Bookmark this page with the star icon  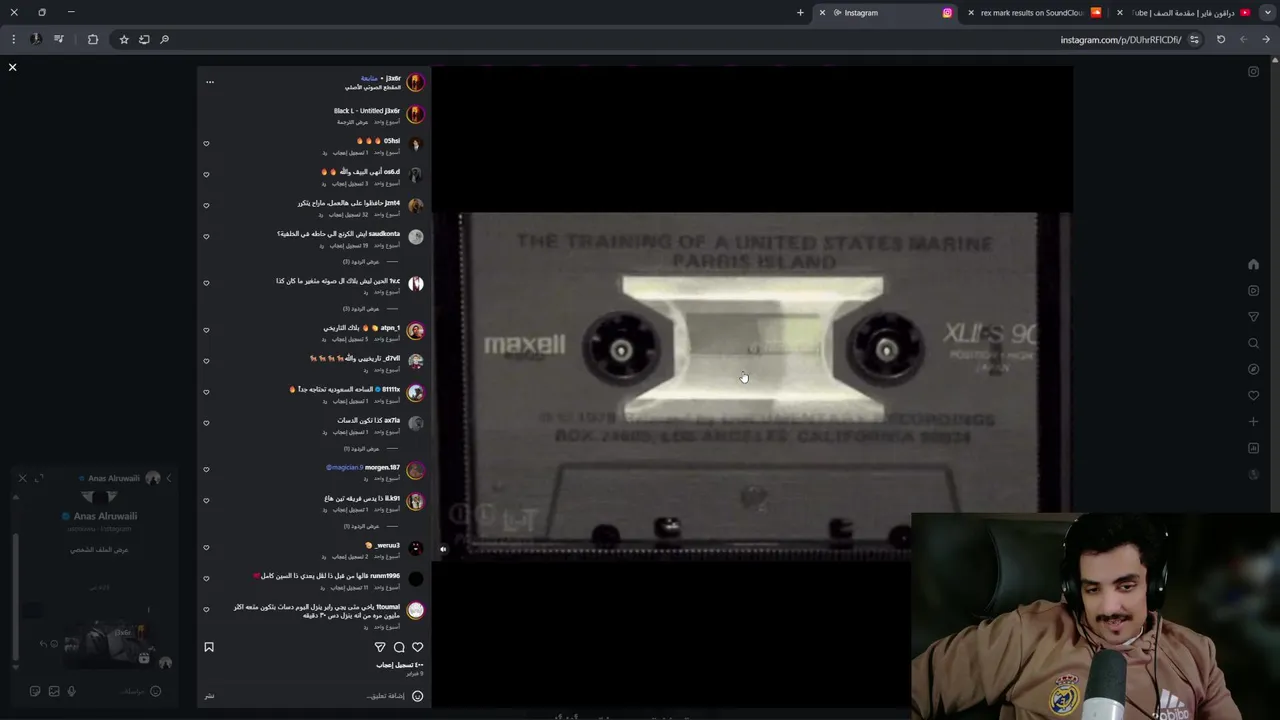[124, 40]
